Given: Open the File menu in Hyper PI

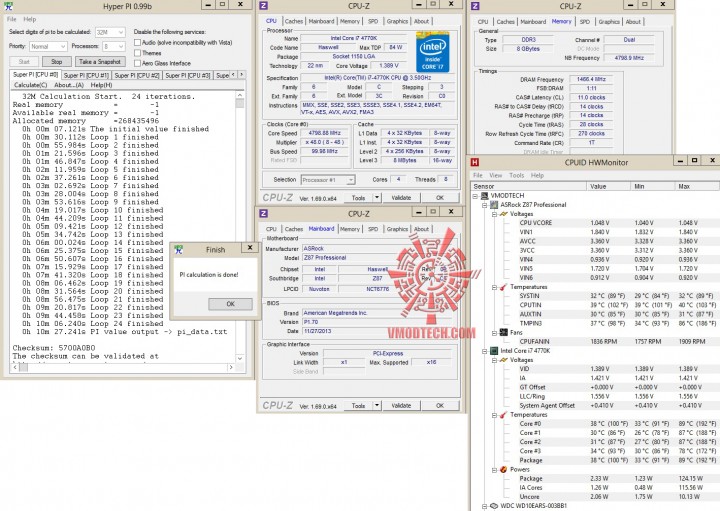Looking at the screenshot, I should coord(11,19).
